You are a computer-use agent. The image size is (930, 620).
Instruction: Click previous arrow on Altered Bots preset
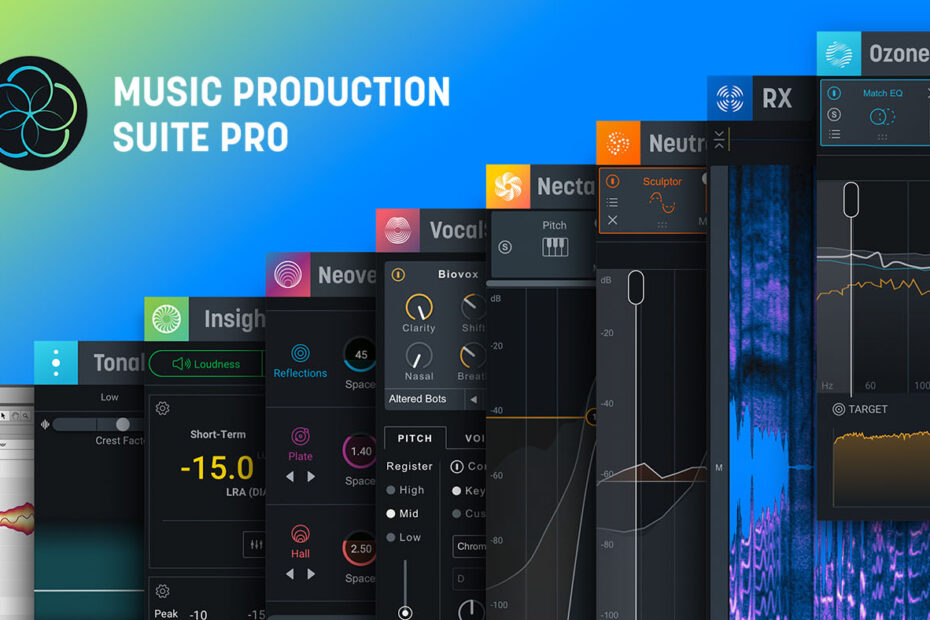473,399
